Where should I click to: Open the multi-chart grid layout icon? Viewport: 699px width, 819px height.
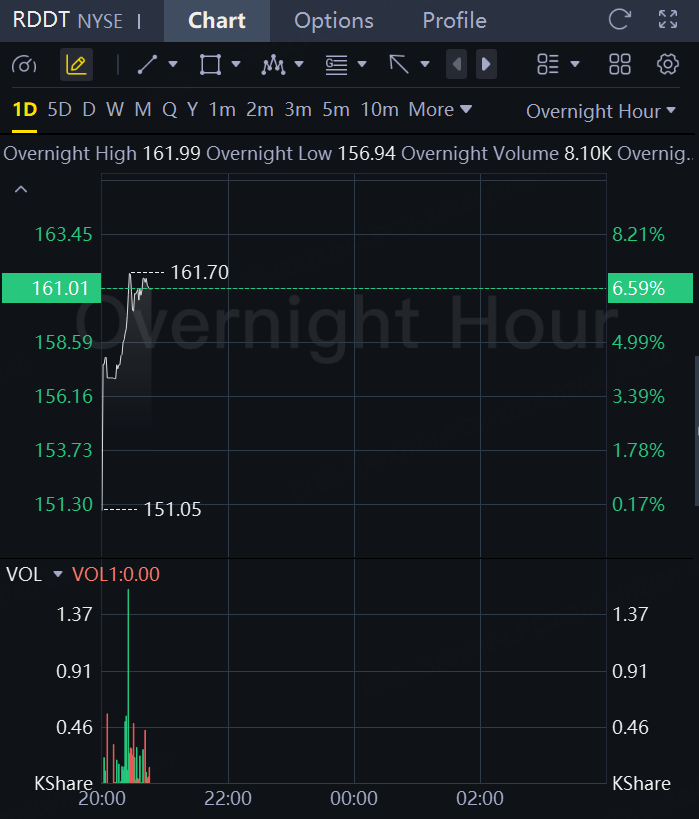click(x=620, y=65)
